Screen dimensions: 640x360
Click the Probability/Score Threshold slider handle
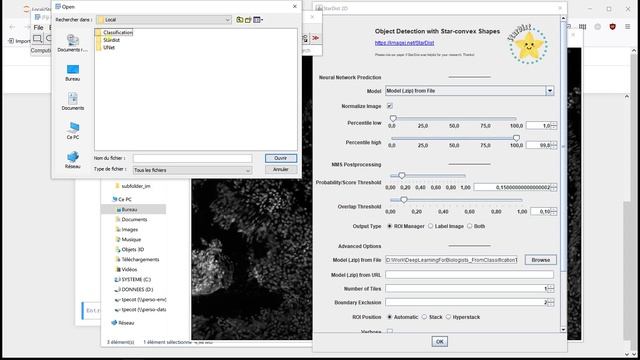[x=402, y=176]
